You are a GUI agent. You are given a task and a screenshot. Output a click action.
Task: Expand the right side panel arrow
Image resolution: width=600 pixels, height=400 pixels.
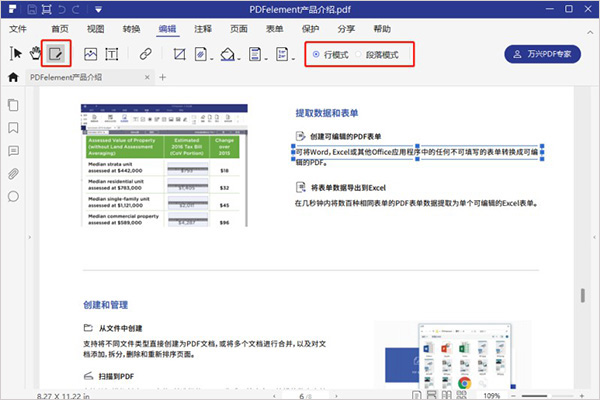pos(594,237)
